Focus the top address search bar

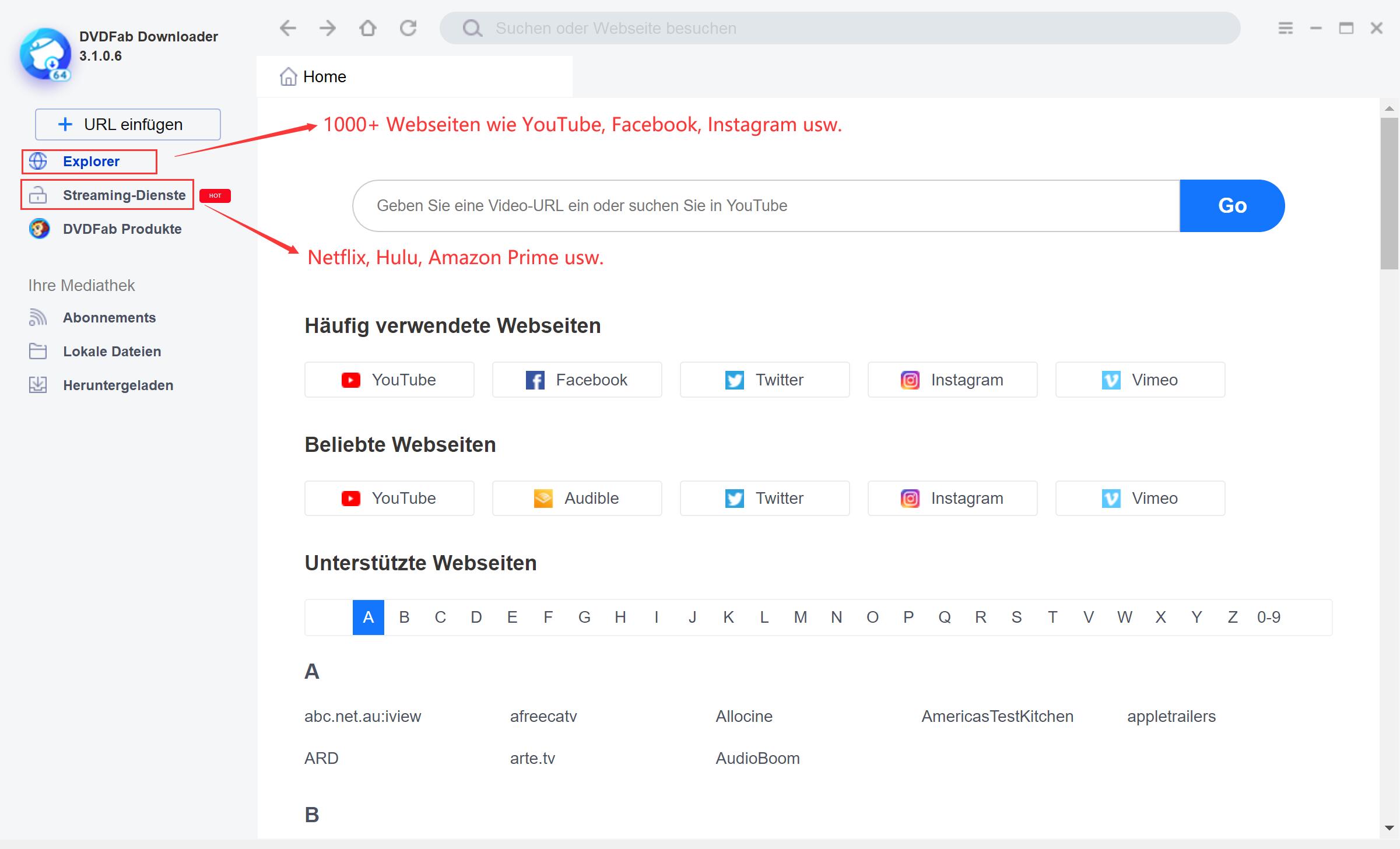840,28
